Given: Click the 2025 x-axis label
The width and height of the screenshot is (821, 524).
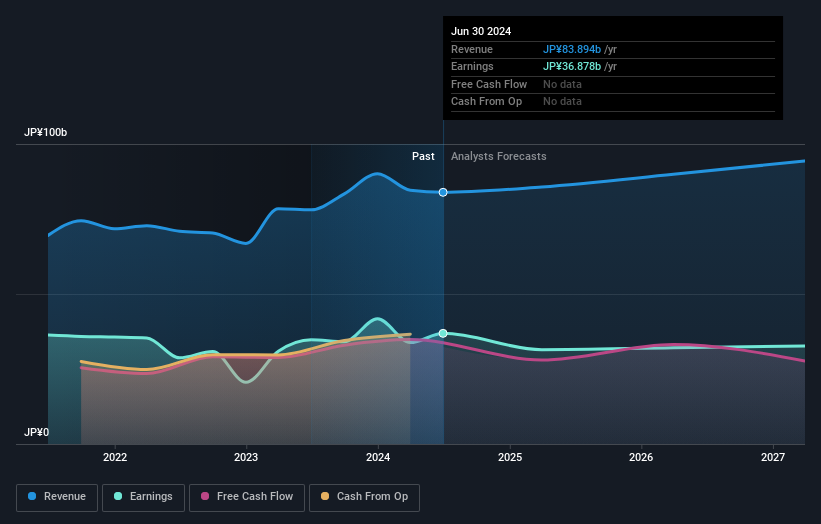Looking at the screenshot, I should click(509, 457).
